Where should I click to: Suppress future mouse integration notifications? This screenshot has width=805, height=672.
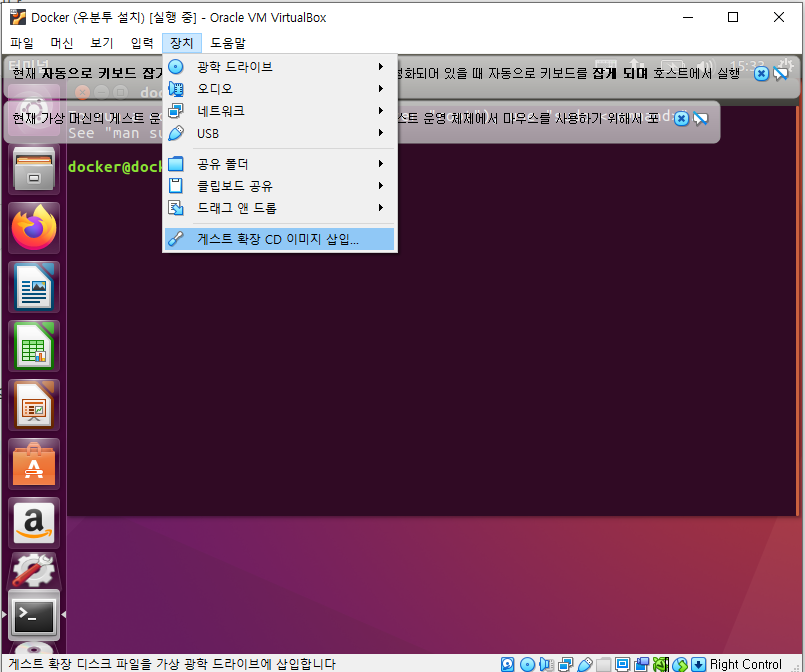click(x=701, y=119)
